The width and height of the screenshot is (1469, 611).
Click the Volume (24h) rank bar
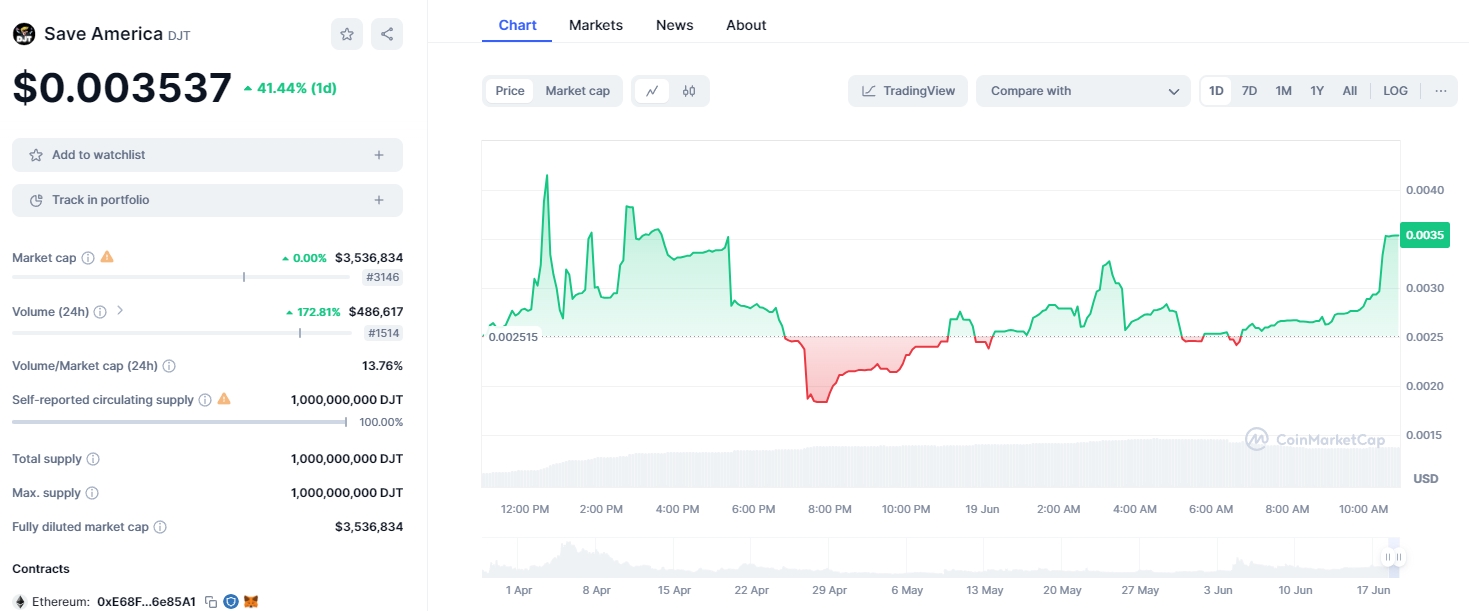pos(181,332)
